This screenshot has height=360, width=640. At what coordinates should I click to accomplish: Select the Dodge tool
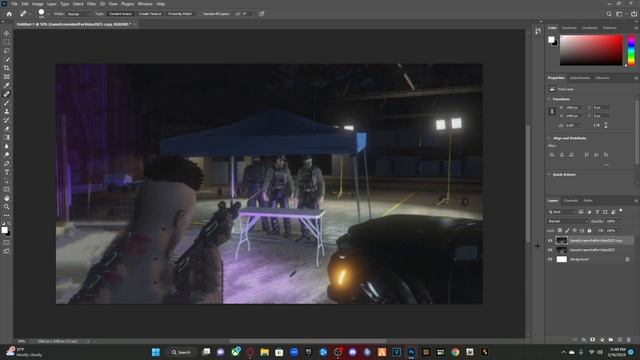coord(7,155)
